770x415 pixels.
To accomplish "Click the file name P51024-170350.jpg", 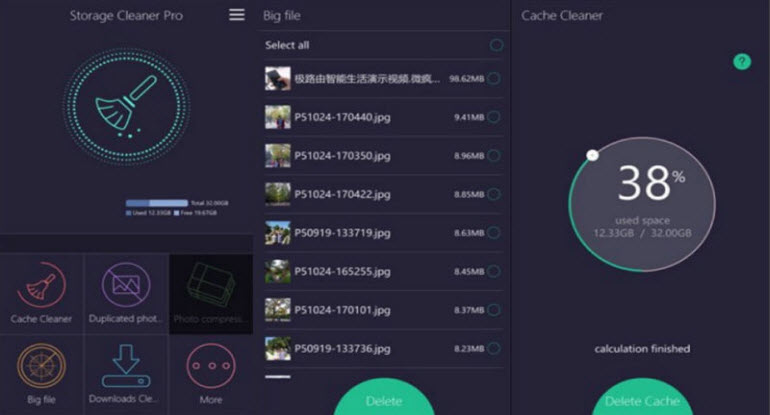I will pos(342,156).
